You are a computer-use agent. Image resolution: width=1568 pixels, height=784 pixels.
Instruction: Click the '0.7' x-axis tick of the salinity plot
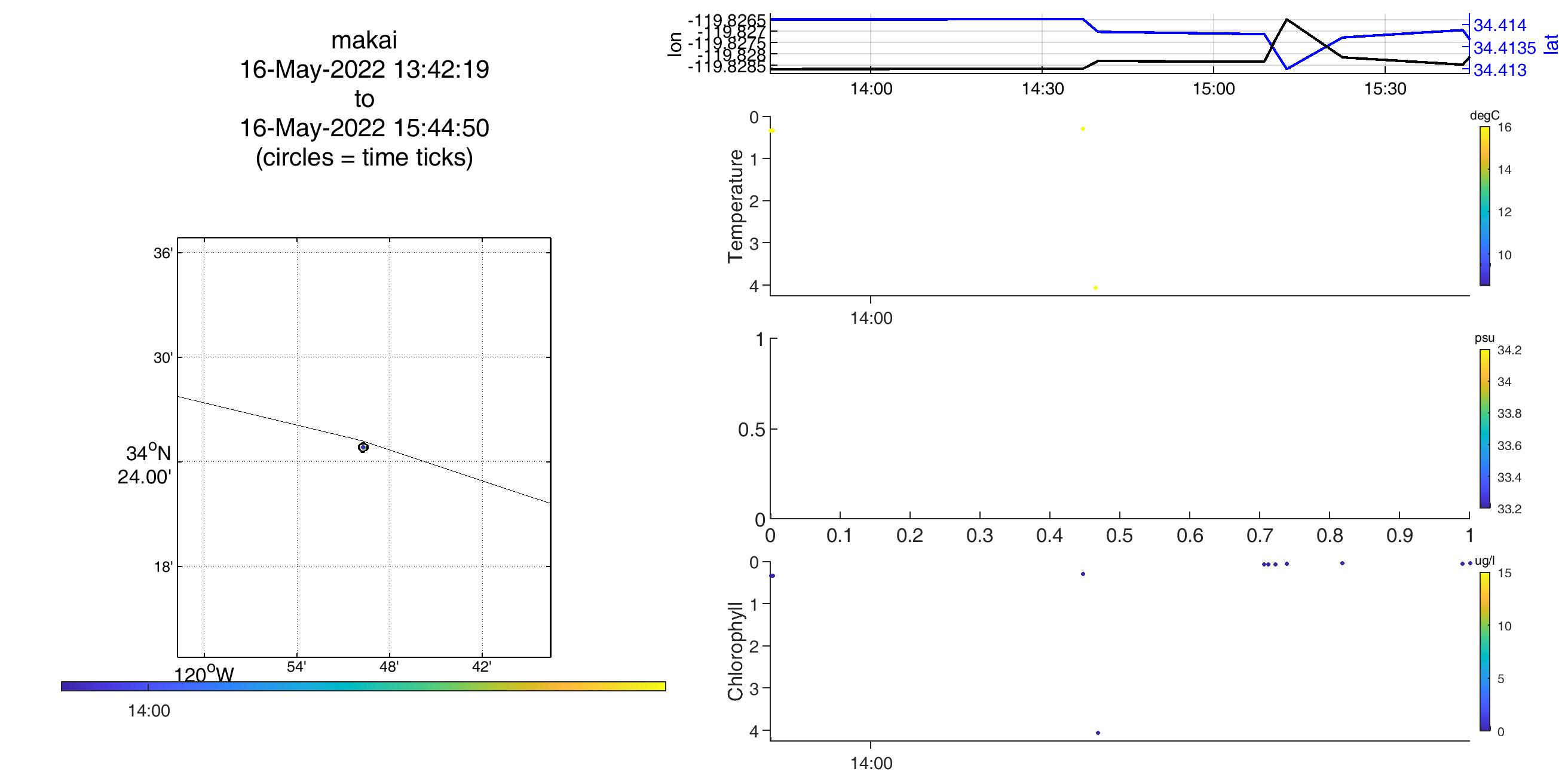click(x=1260, y=536)
